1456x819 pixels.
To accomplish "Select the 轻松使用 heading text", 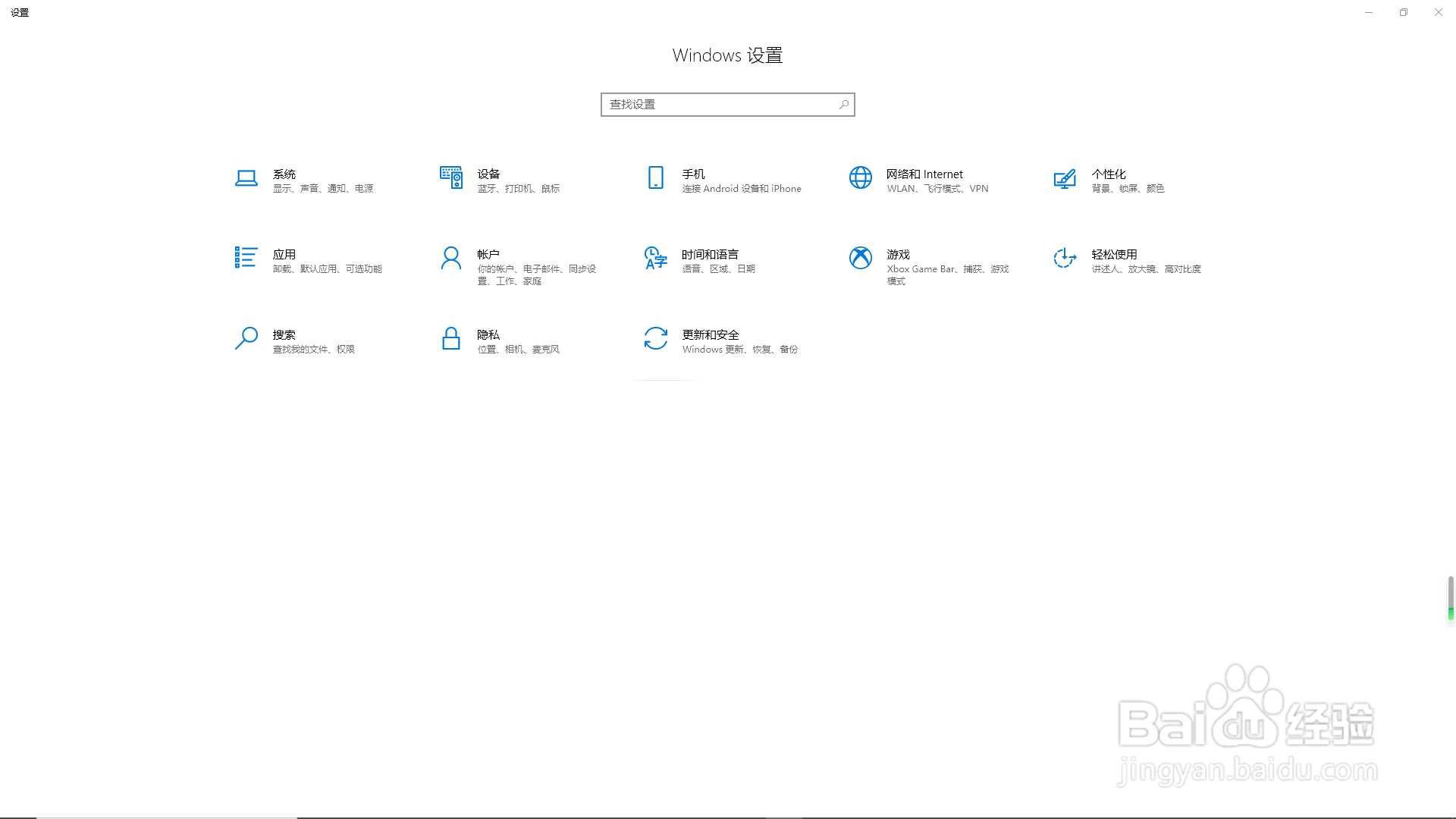I will (1114, 254).
